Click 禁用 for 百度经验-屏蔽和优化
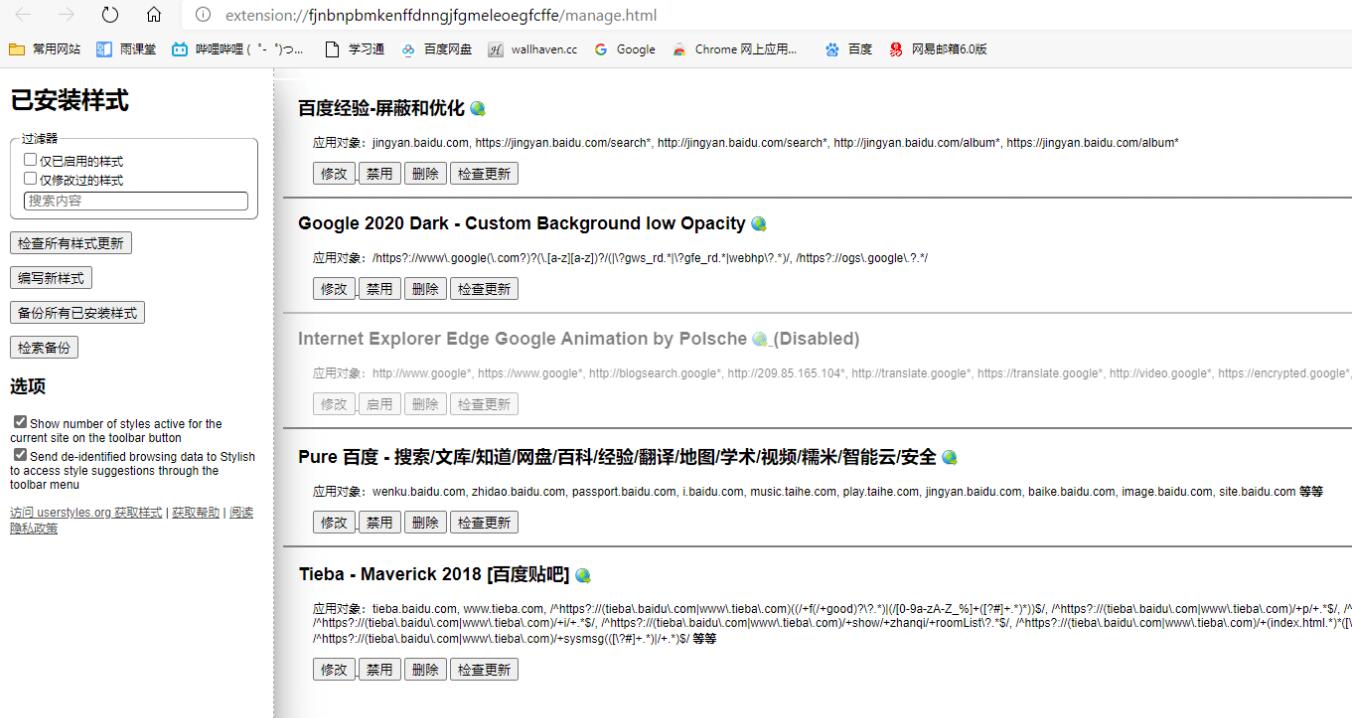The width and height of the screenshot is (1352, 718). (x=379, y=174)
